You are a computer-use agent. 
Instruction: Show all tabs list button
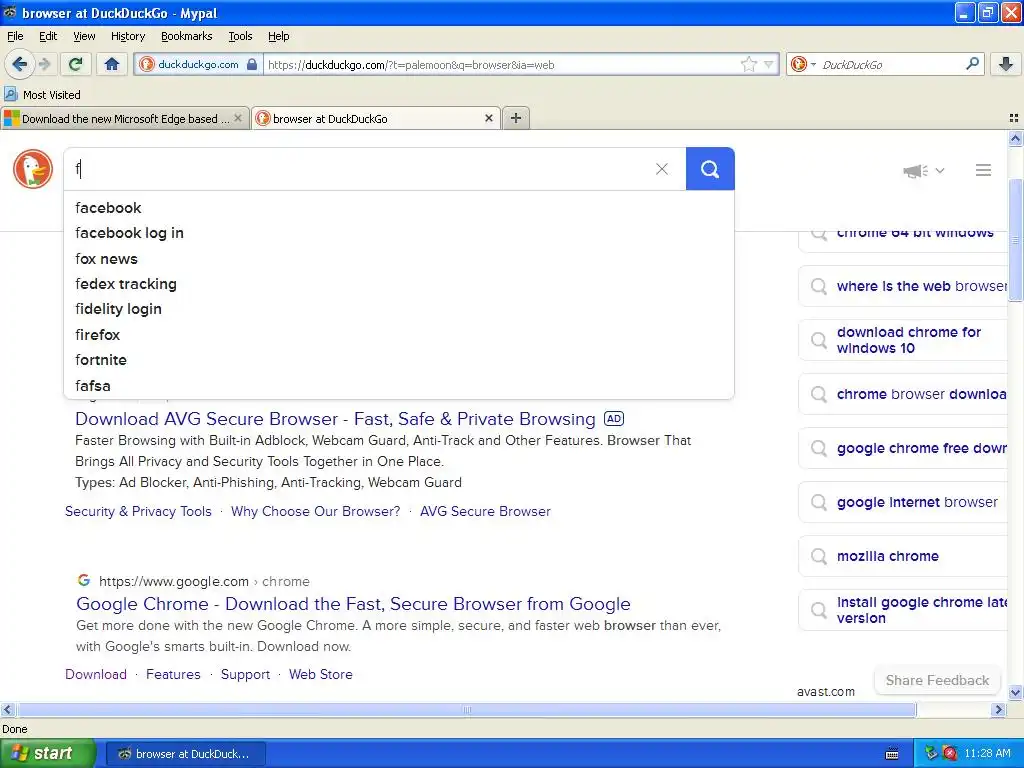click(1014, 118)
